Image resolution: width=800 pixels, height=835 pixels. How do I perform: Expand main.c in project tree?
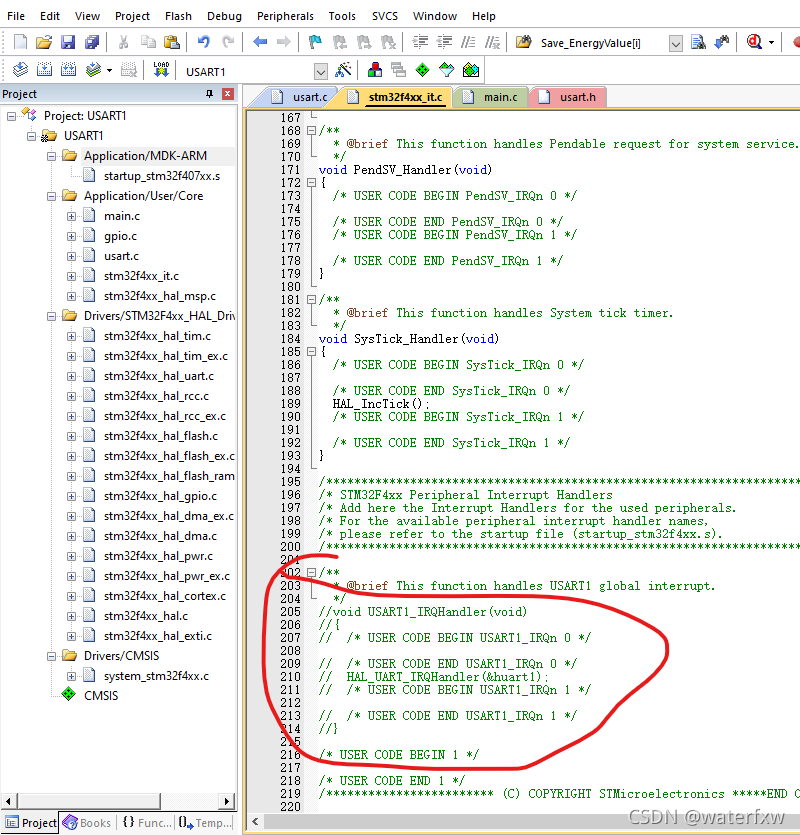(x=71, y=216)
